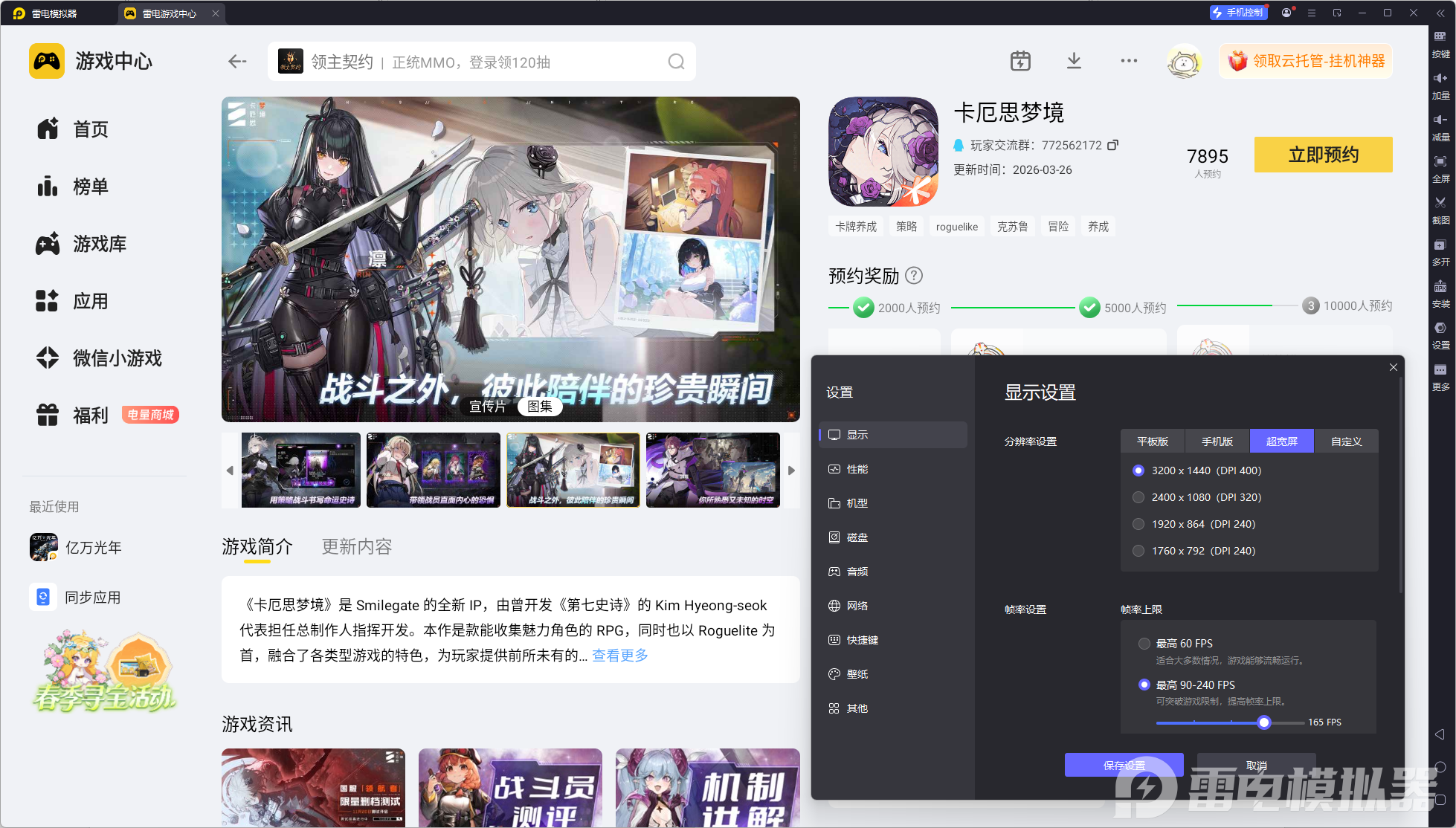Switch to the 手机版 resolution tab
Screen dimensions: 1456x828
[x=1217, y=442]
